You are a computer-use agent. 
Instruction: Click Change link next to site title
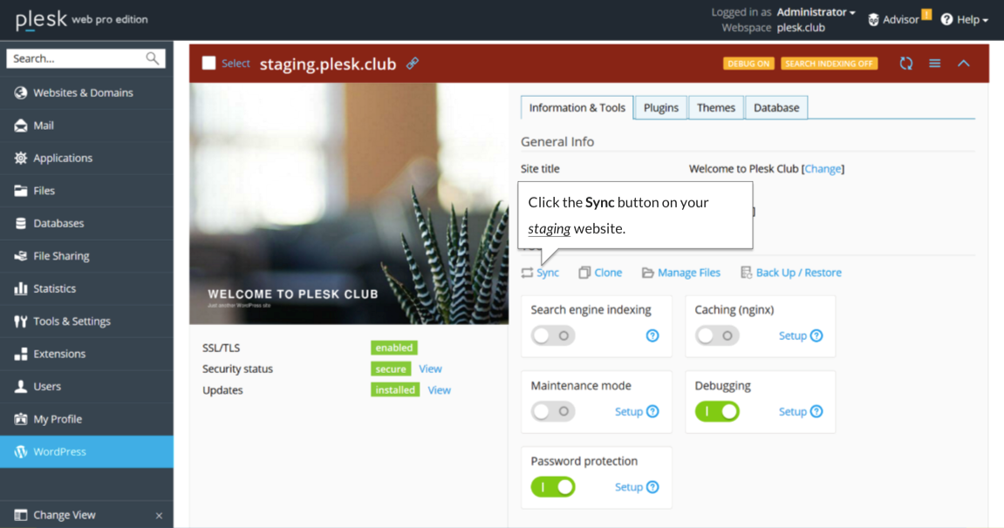[x=823, y=169]
